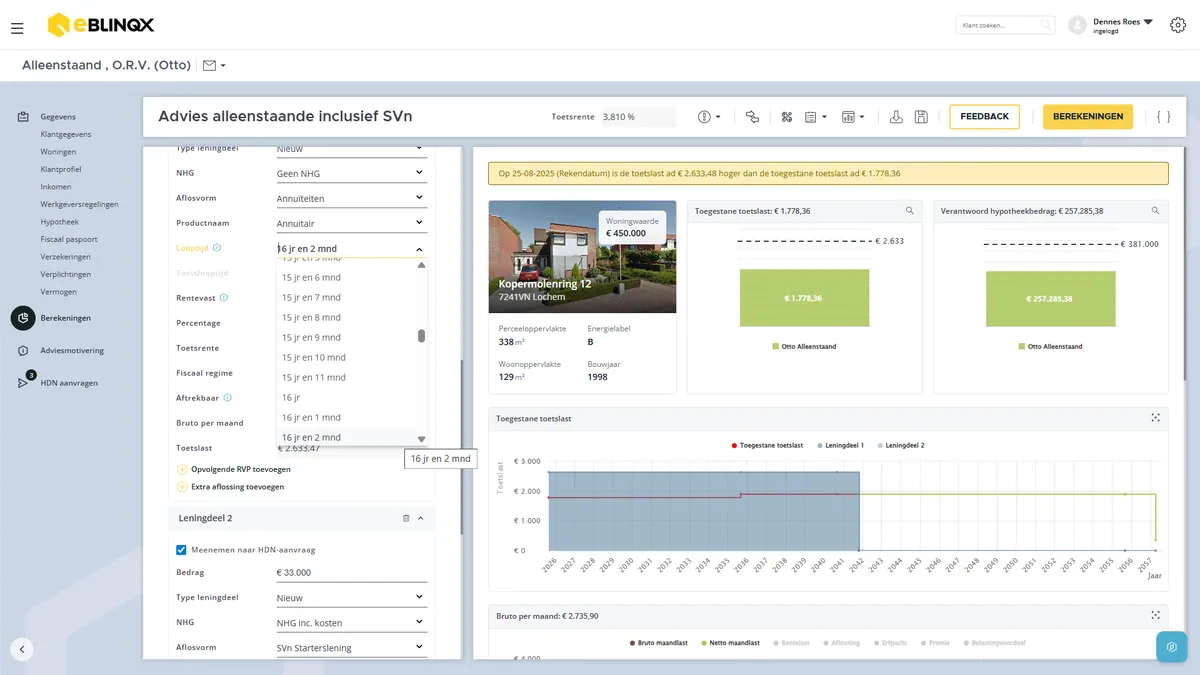Viewport: 1200px width, 675px height.
Task: Click the info icon next to Looptijd
Action: click(217, 248)
